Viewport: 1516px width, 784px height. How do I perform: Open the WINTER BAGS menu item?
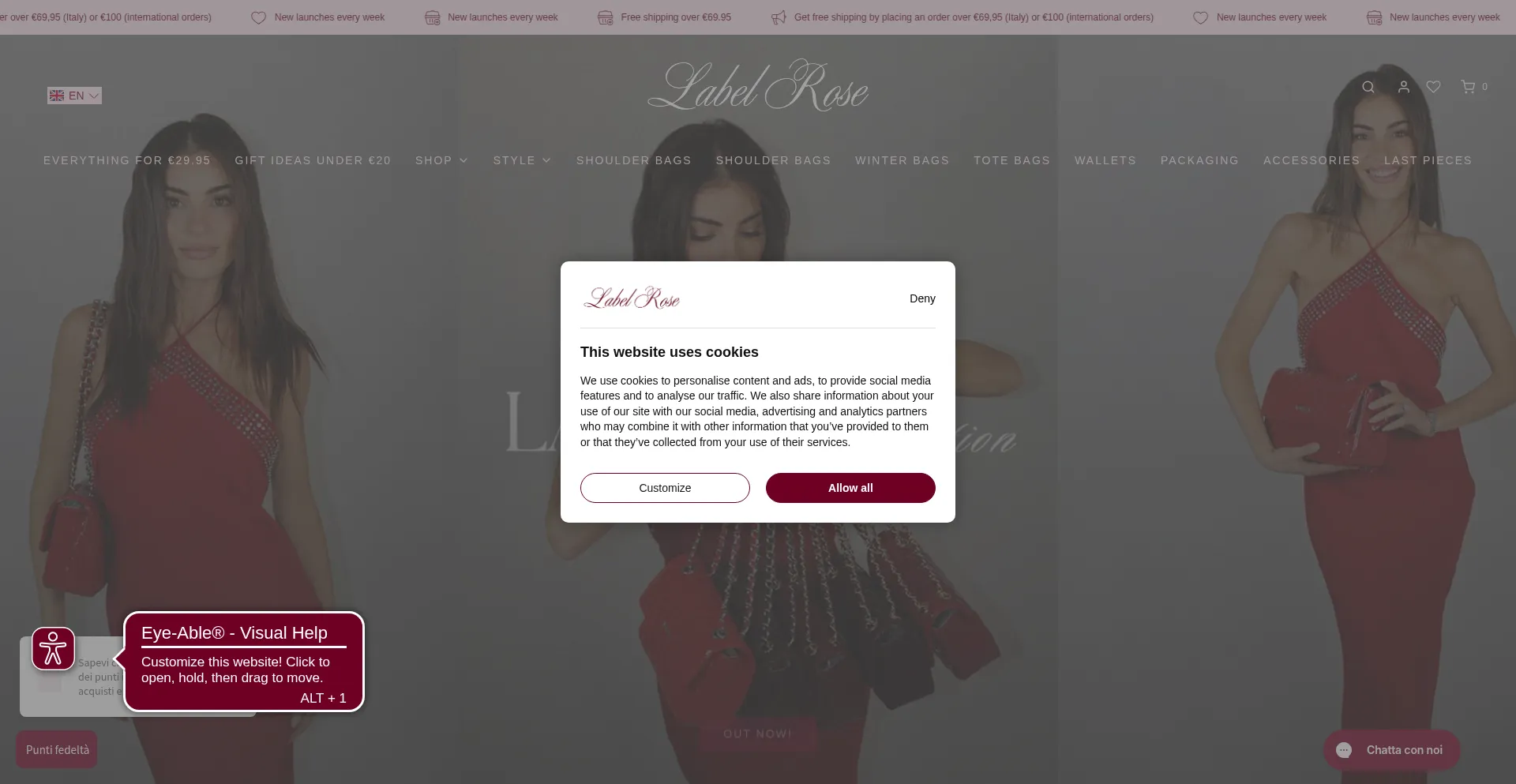[902, 160]
